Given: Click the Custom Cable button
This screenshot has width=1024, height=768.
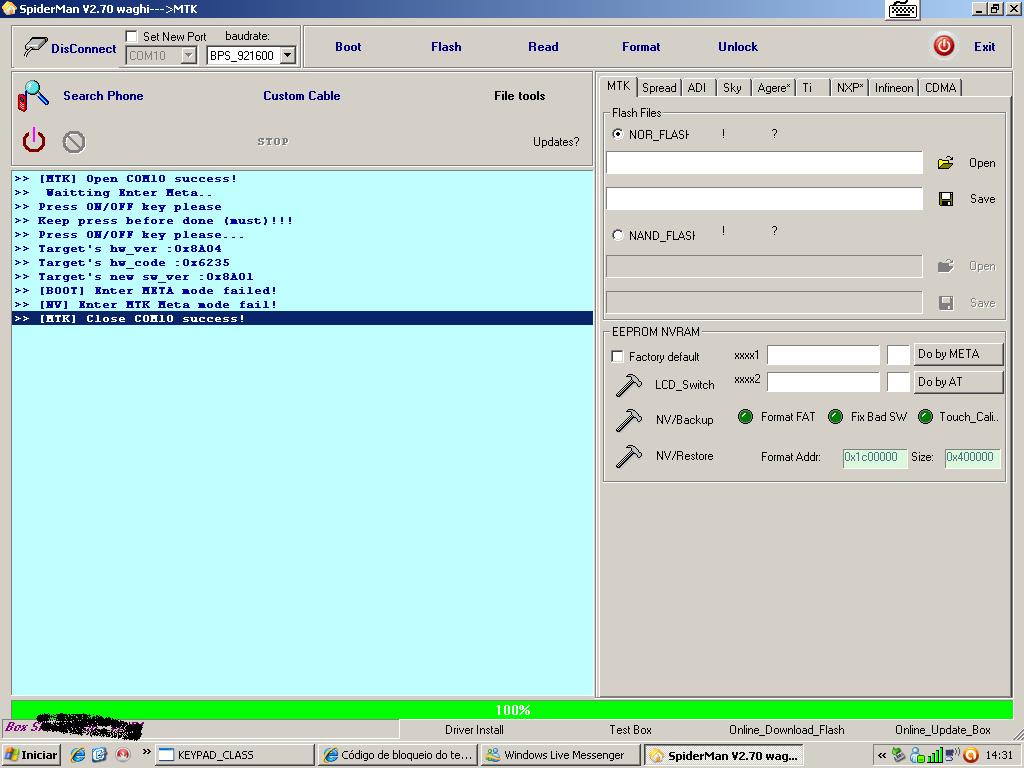Looking at the screenshot, I should click(x=302, y=95).
